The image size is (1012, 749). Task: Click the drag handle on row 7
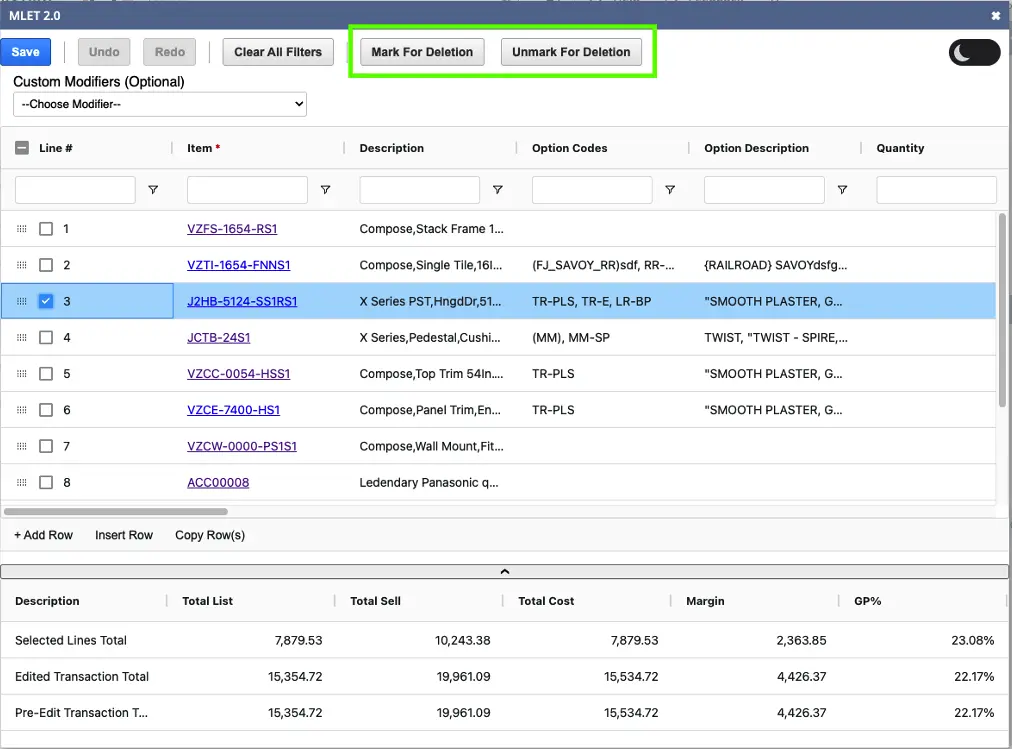pyautogui.click(x=21, y=446)
